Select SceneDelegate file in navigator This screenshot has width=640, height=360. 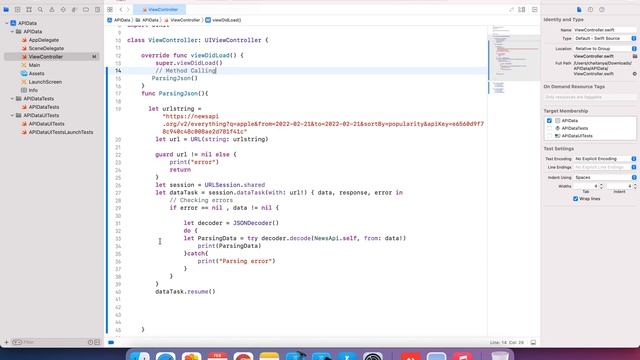click(x=46, y=48)
